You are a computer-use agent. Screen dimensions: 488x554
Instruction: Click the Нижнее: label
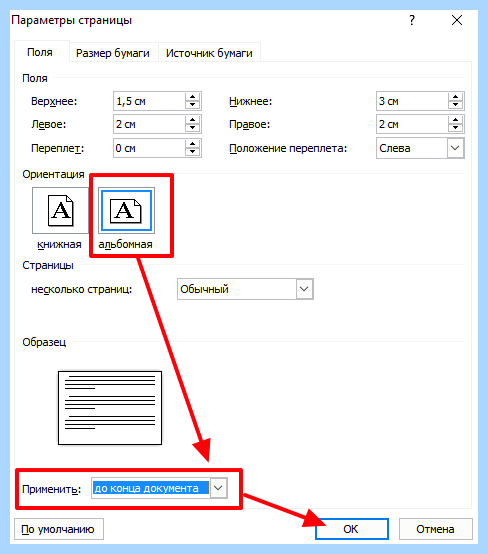[x=251, y=101]
